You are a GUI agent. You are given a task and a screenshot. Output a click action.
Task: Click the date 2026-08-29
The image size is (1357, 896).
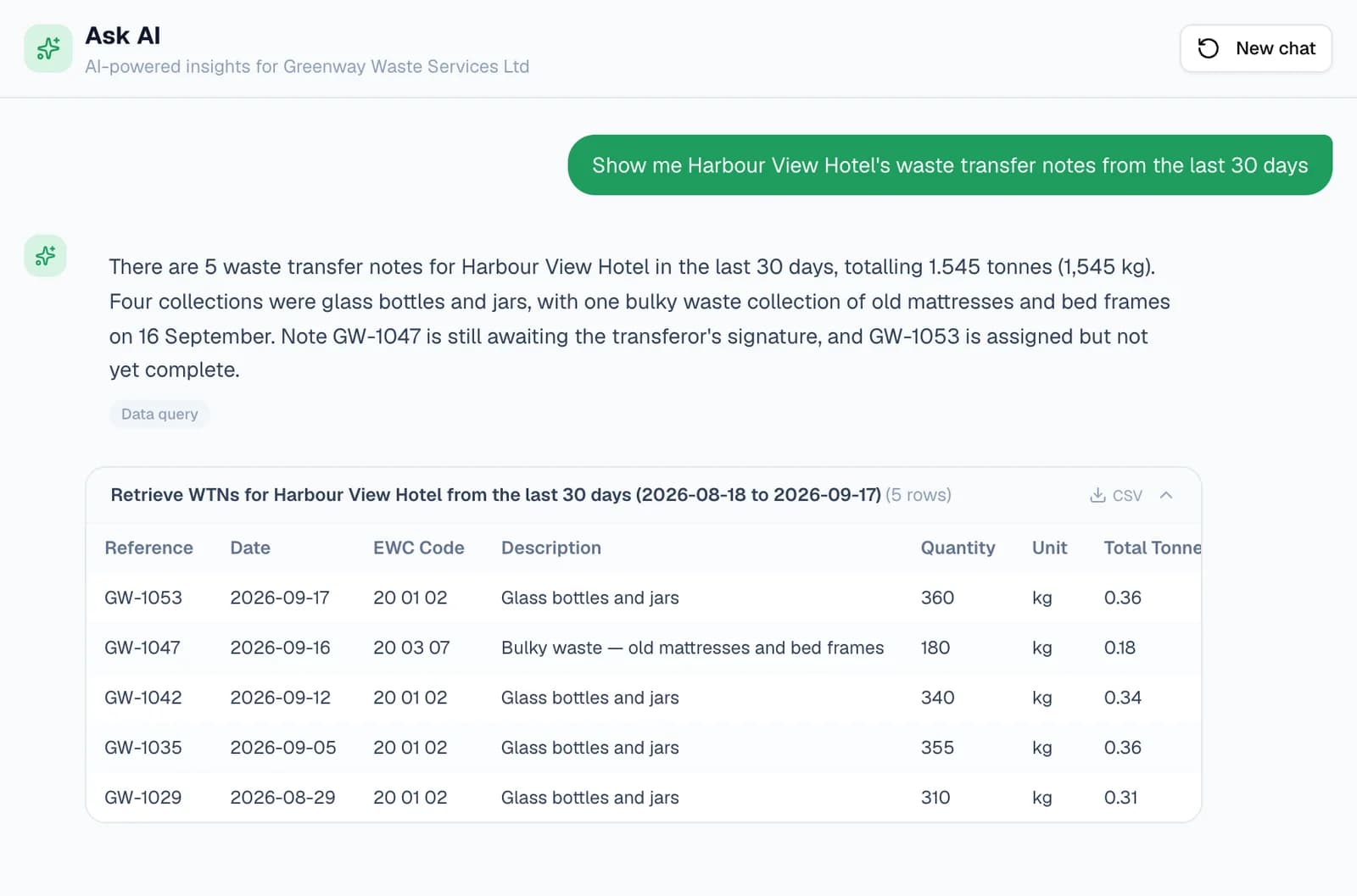[282, 798]
